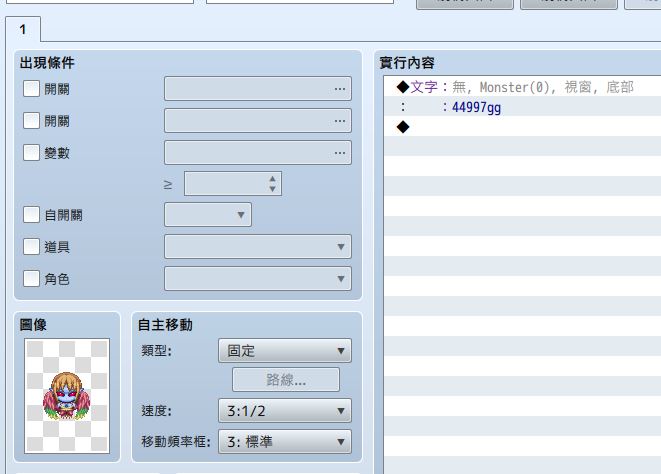Toggle the 變數 condition checkbox

[x=31, y=153]
